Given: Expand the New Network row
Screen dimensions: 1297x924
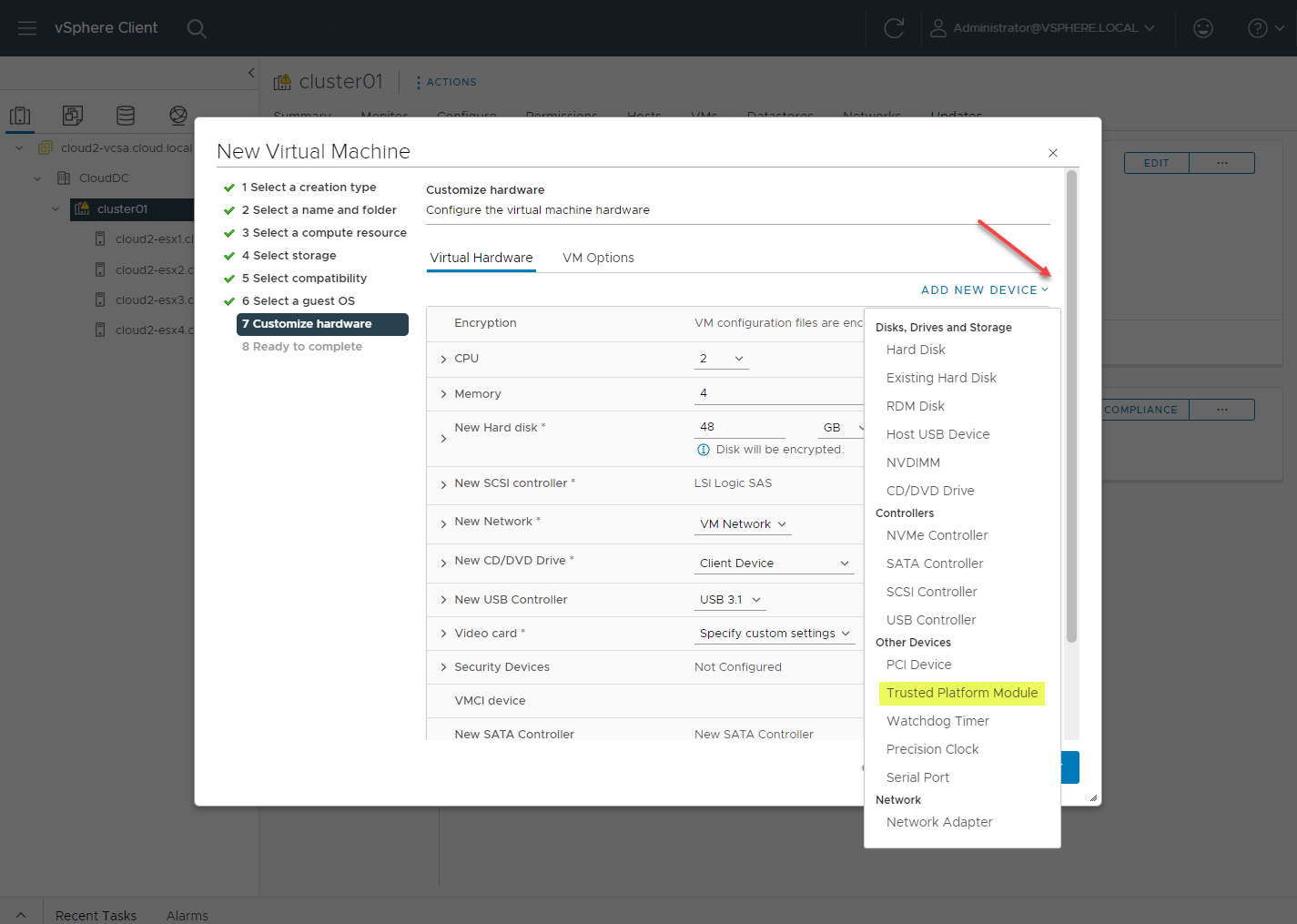Looking at the screenshot, I should point(443,523).
